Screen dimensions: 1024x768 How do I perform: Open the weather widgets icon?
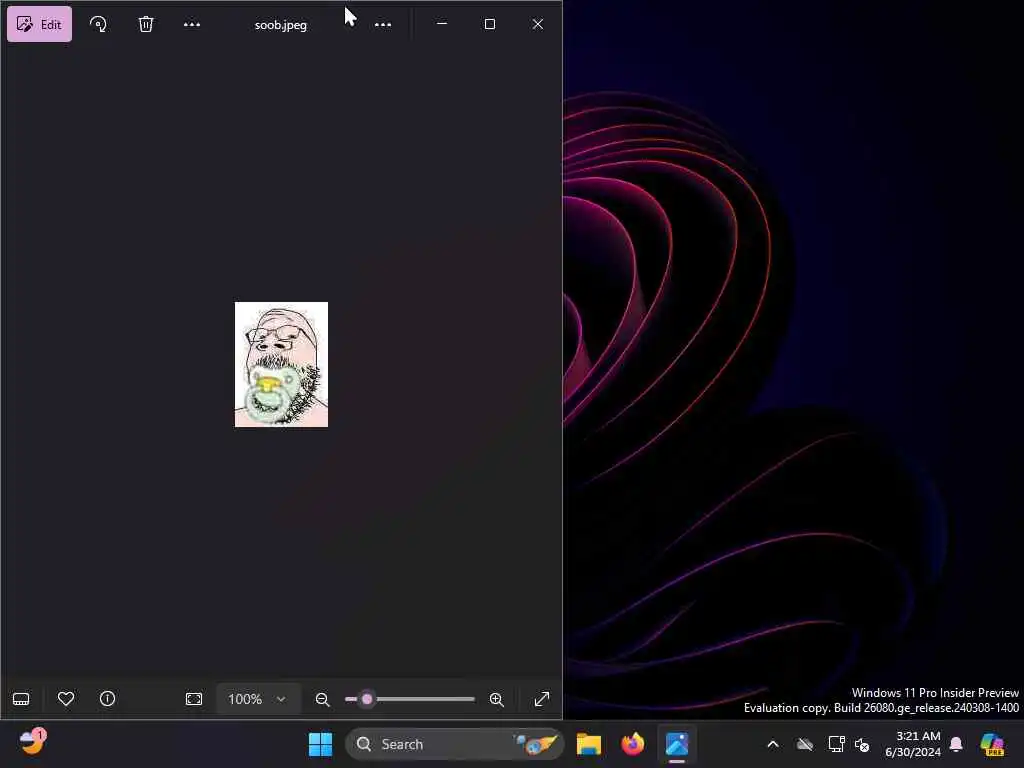point(32,742)
